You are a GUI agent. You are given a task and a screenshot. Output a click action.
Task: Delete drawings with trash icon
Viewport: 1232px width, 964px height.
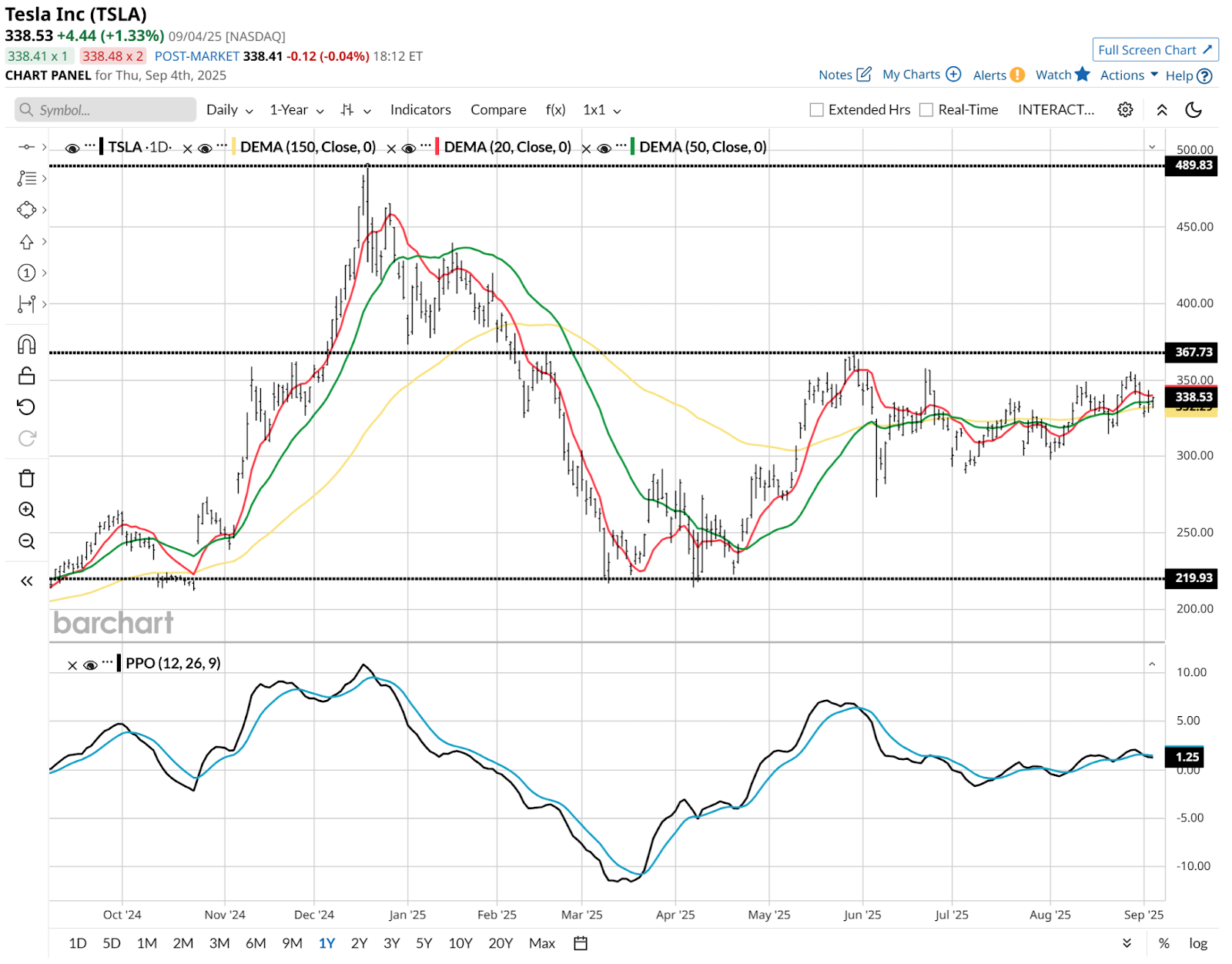point(26,478)
